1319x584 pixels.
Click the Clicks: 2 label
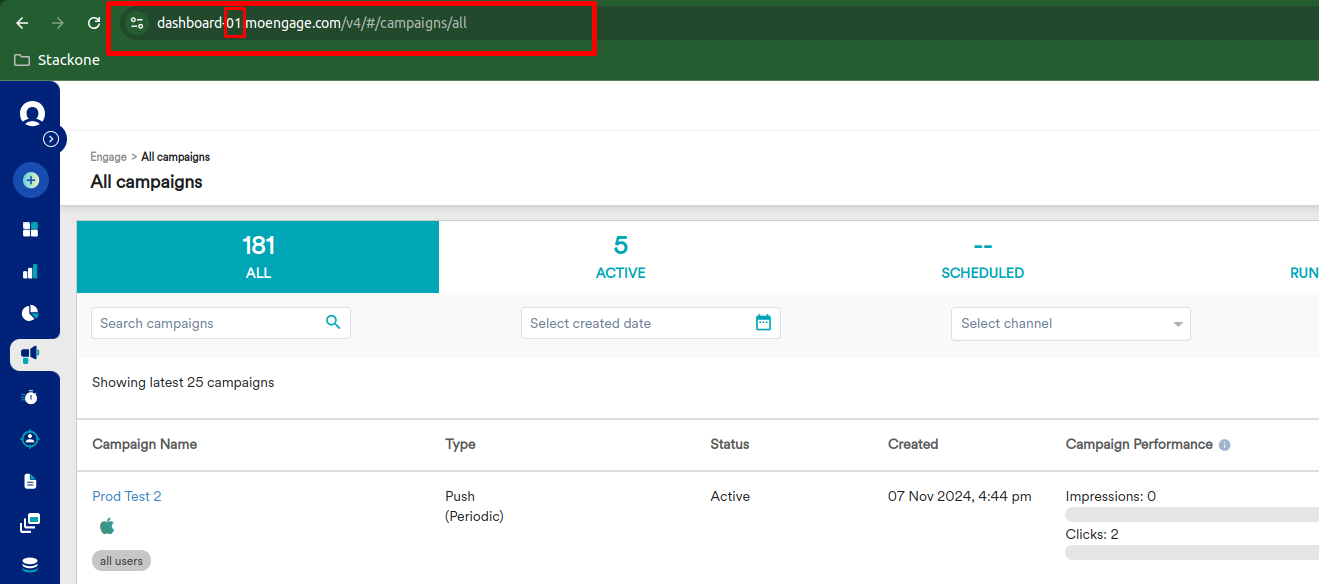pos(1092,534)
